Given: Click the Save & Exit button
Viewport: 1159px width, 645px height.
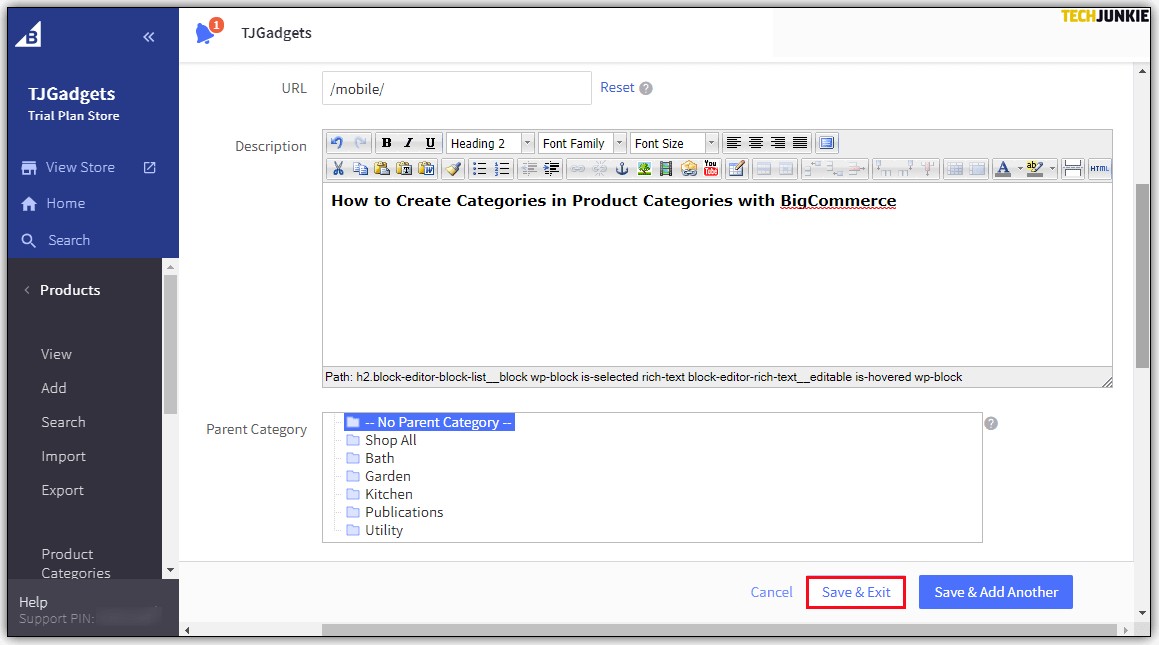Looking at the screenshot, I should point(856,592).
